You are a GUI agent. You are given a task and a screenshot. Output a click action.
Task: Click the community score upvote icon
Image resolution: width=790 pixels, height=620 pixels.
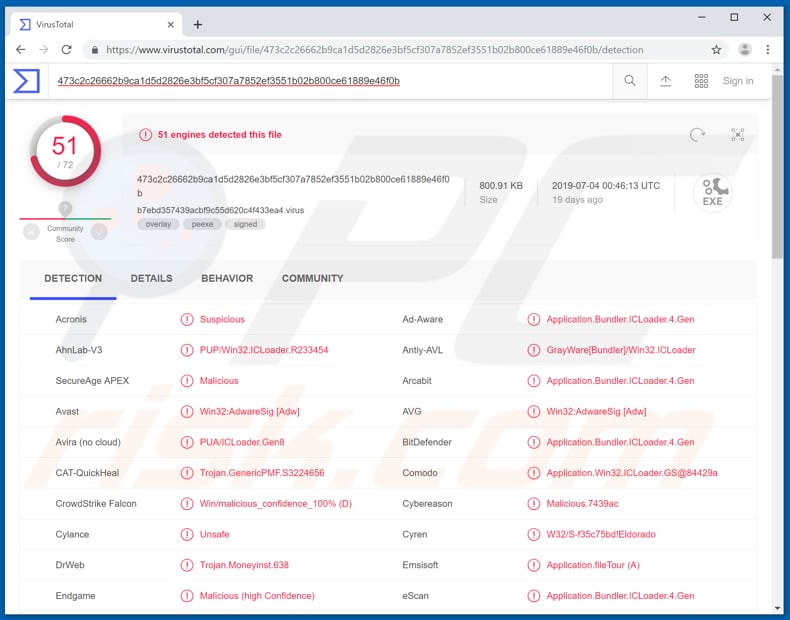point(99,232)
